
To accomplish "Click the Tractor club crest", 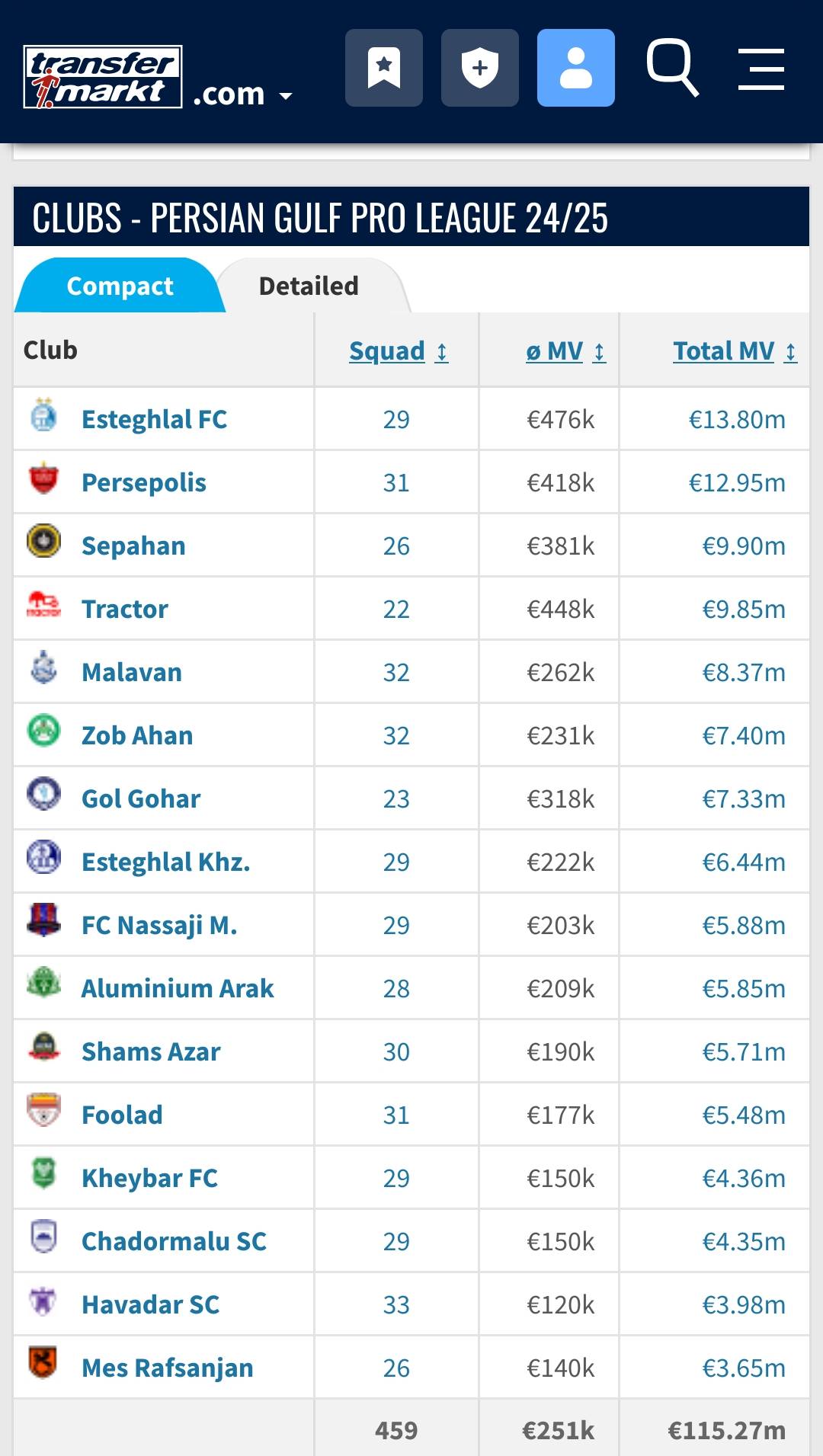I will pos(43,605).
